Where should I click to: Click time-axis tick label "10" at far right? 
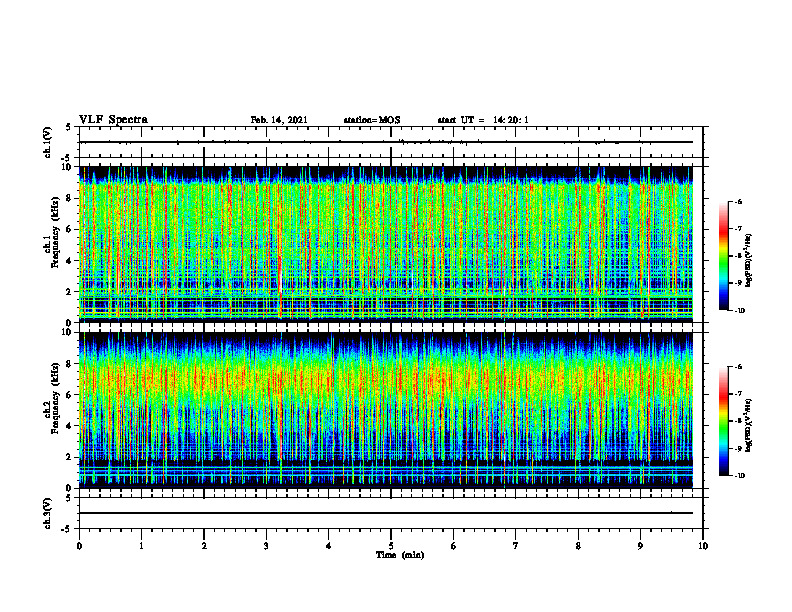click(703, 546)
